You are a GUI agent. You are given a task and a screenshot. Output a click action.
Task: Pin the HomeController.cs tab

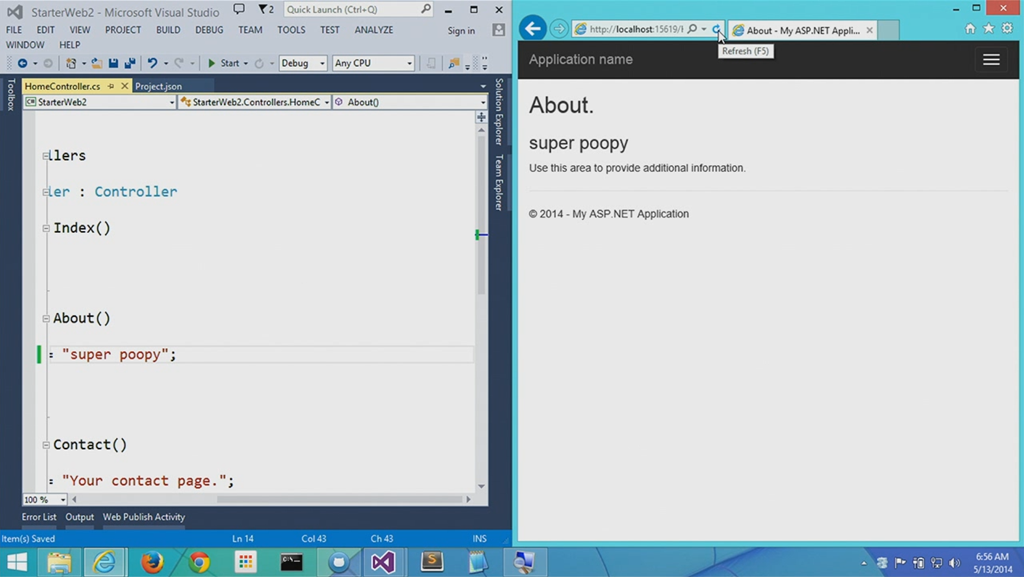(111, 86)
